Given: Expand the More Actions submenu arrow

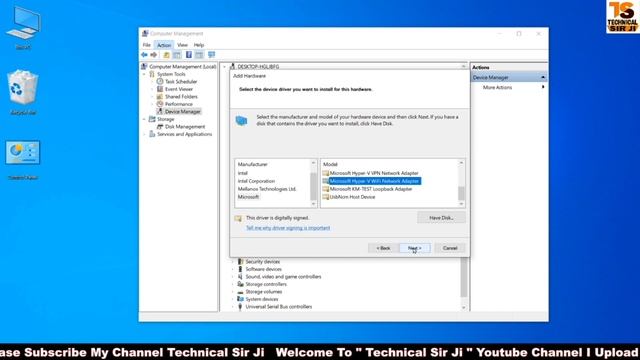Looking at the screenshot, I should click(543, 87).
